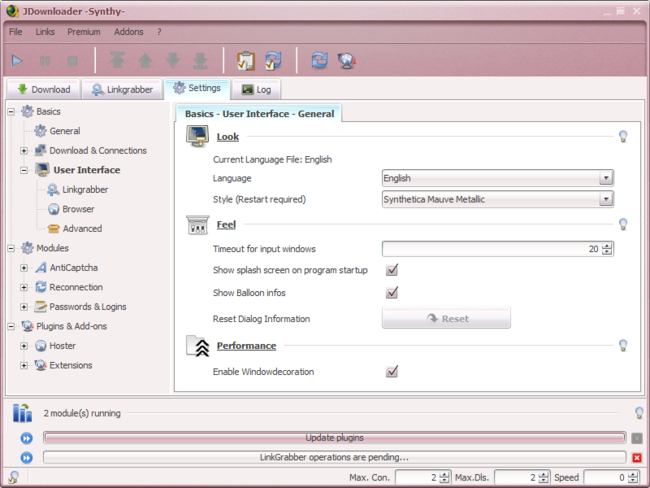Click the Look section monitor icon

point(197,136)
